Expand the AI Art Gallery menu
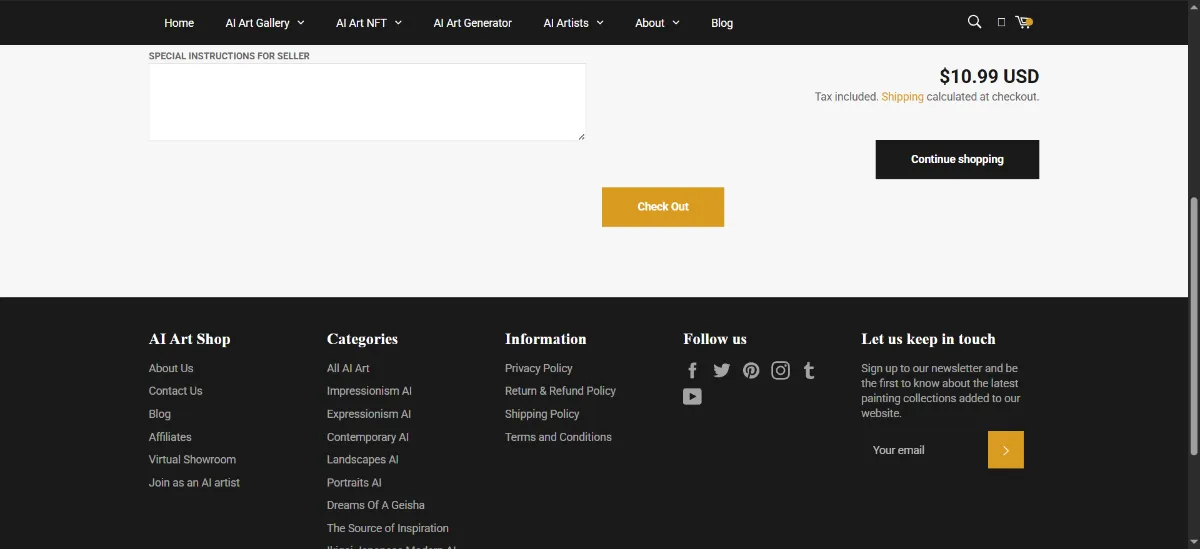 coord(265,23)
